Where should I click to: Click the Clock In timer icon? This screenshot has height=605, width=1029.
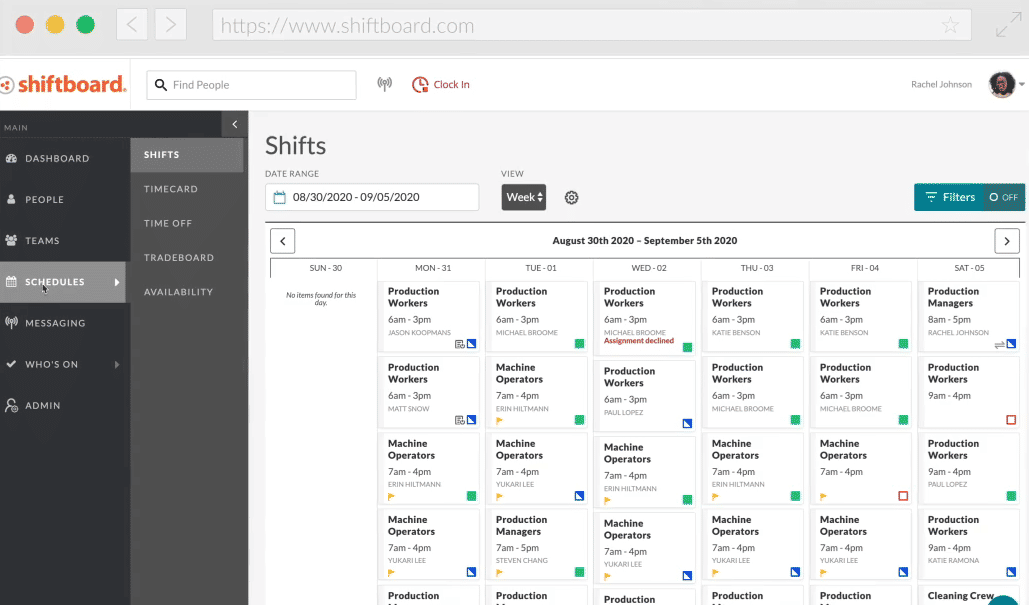tap(420, 85)
